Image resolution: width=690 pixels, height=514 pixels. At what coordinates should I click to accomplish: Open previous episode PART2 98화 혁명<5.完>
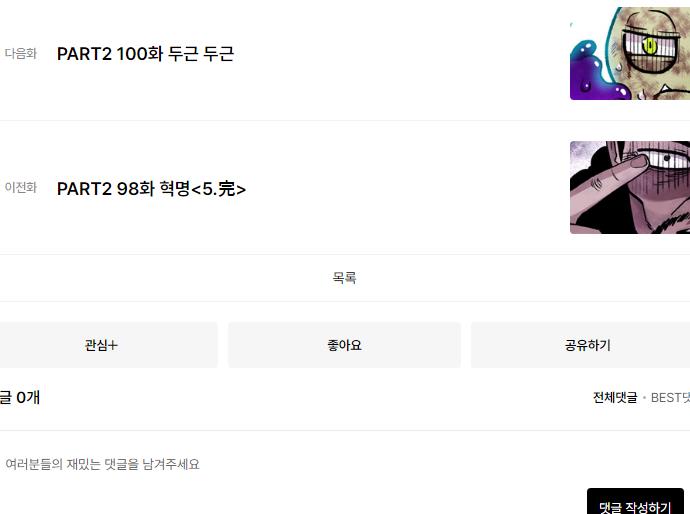point(151,189)
